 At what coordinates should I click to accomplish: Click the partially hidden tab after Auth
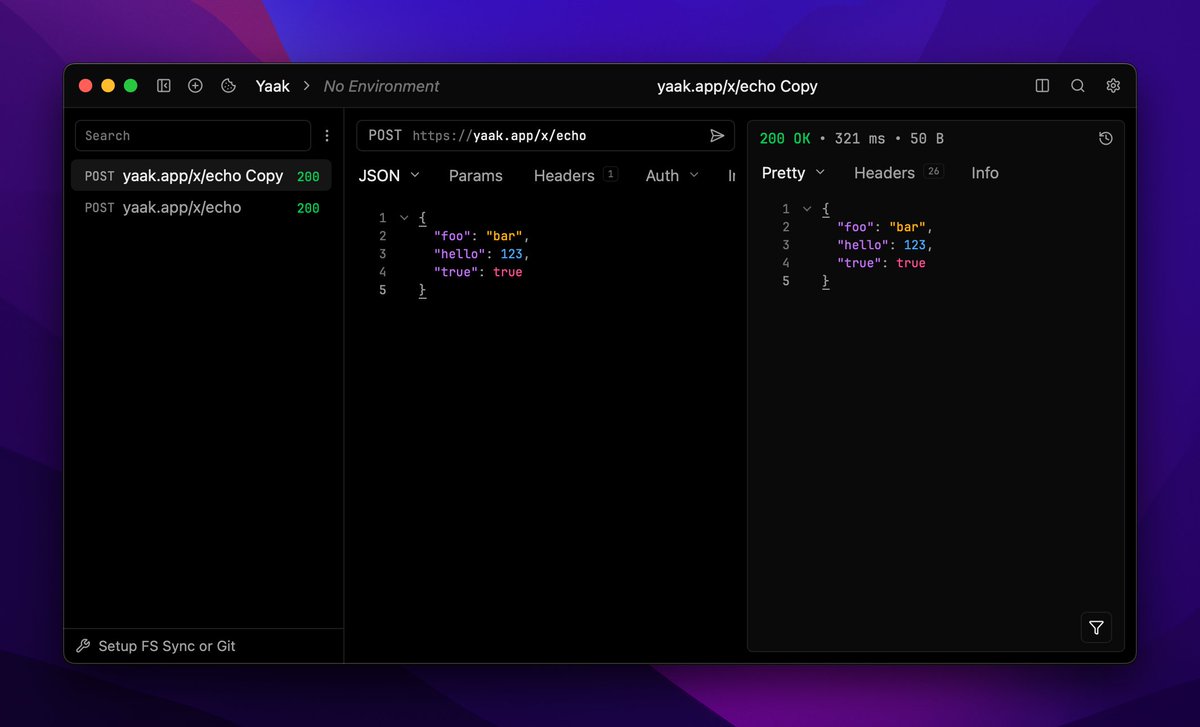[732, 175]
